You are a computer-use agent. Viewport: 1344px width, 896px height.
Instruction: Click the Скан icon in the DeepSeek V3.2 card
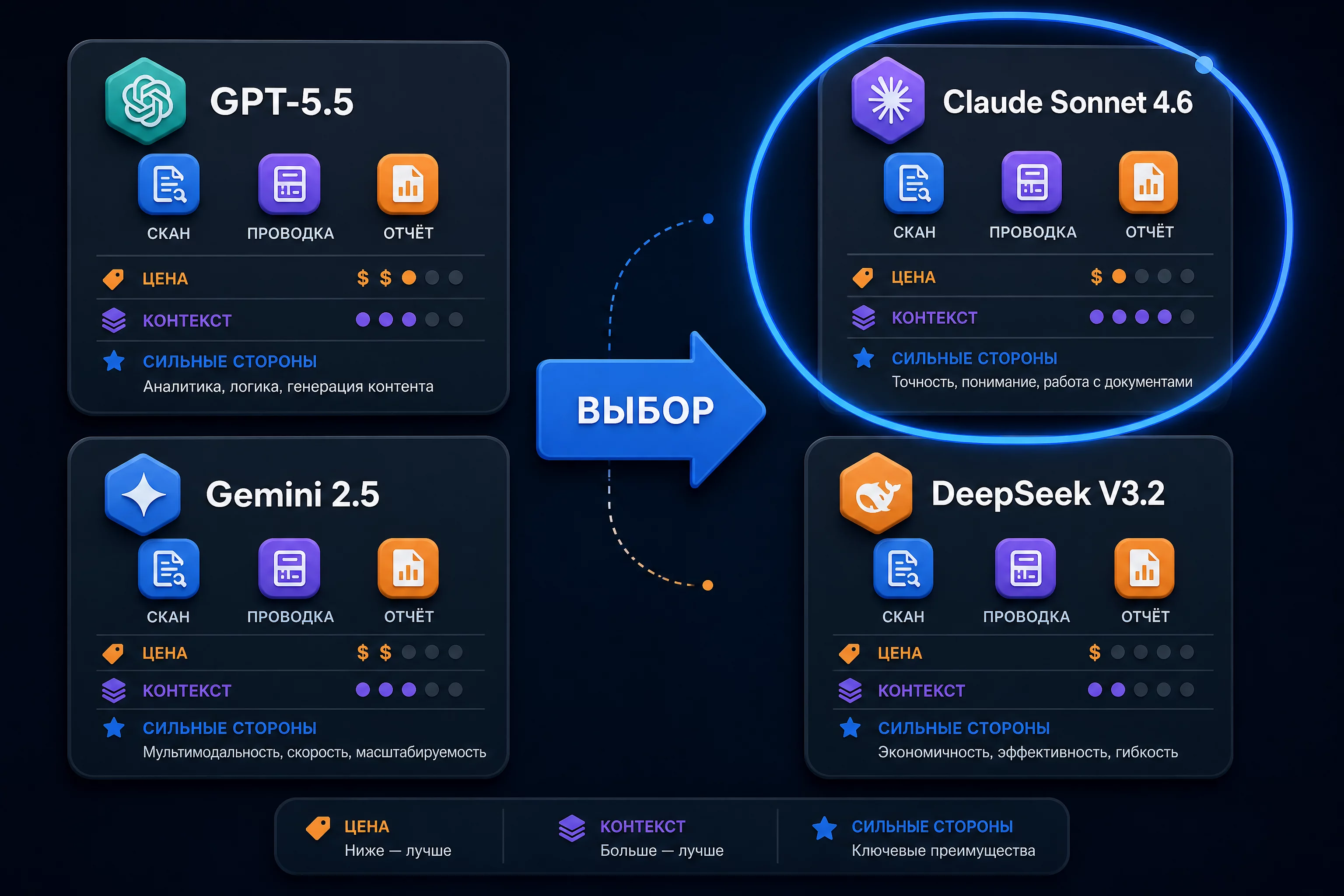(x=903, y=569)
